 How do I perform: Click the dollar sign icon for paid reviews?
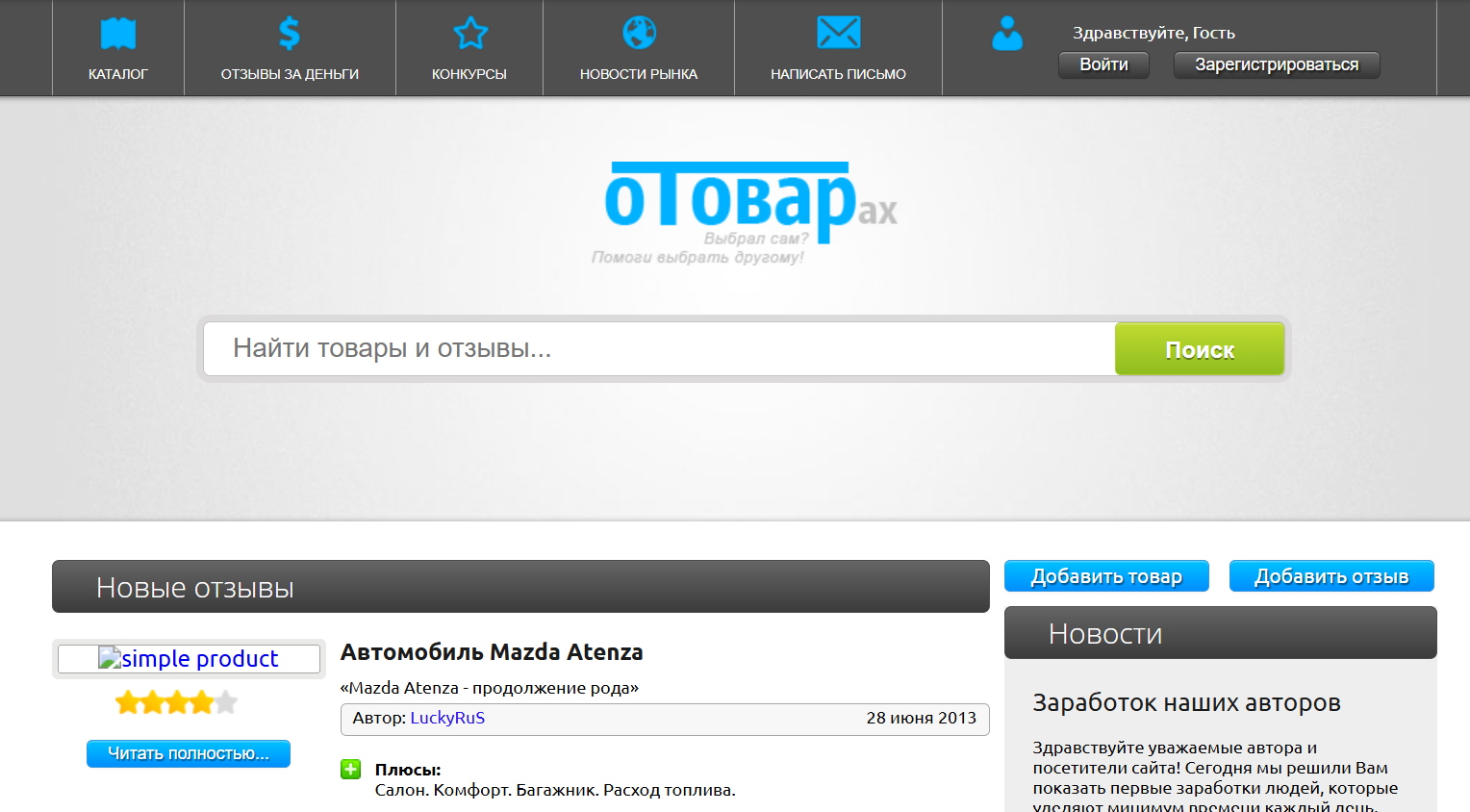[x=289, y=33]
